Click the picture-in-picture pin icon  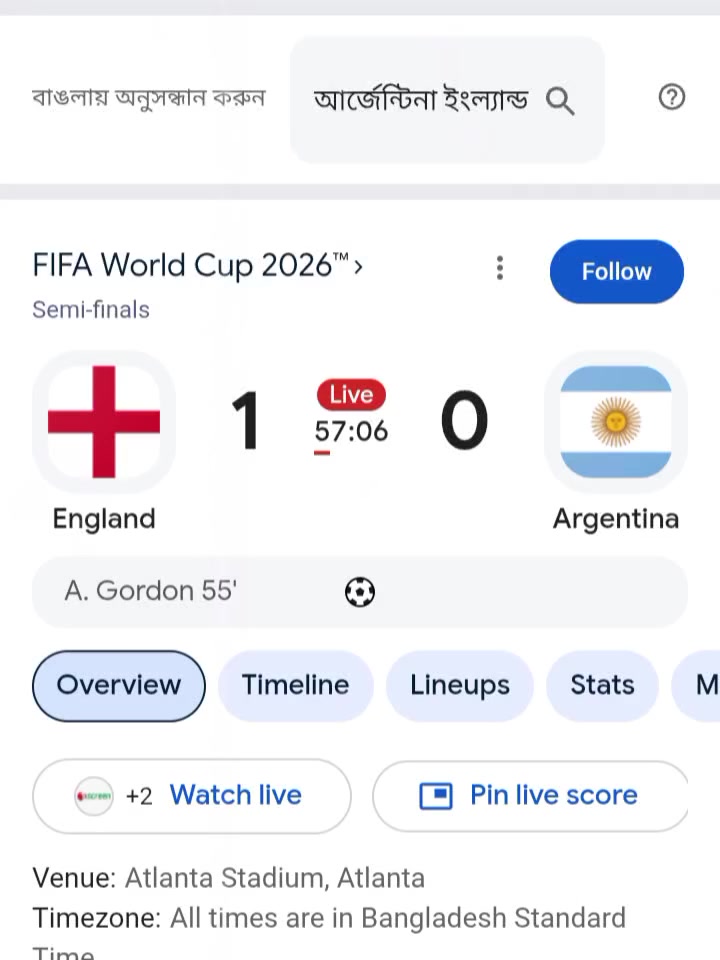[436, 796]
